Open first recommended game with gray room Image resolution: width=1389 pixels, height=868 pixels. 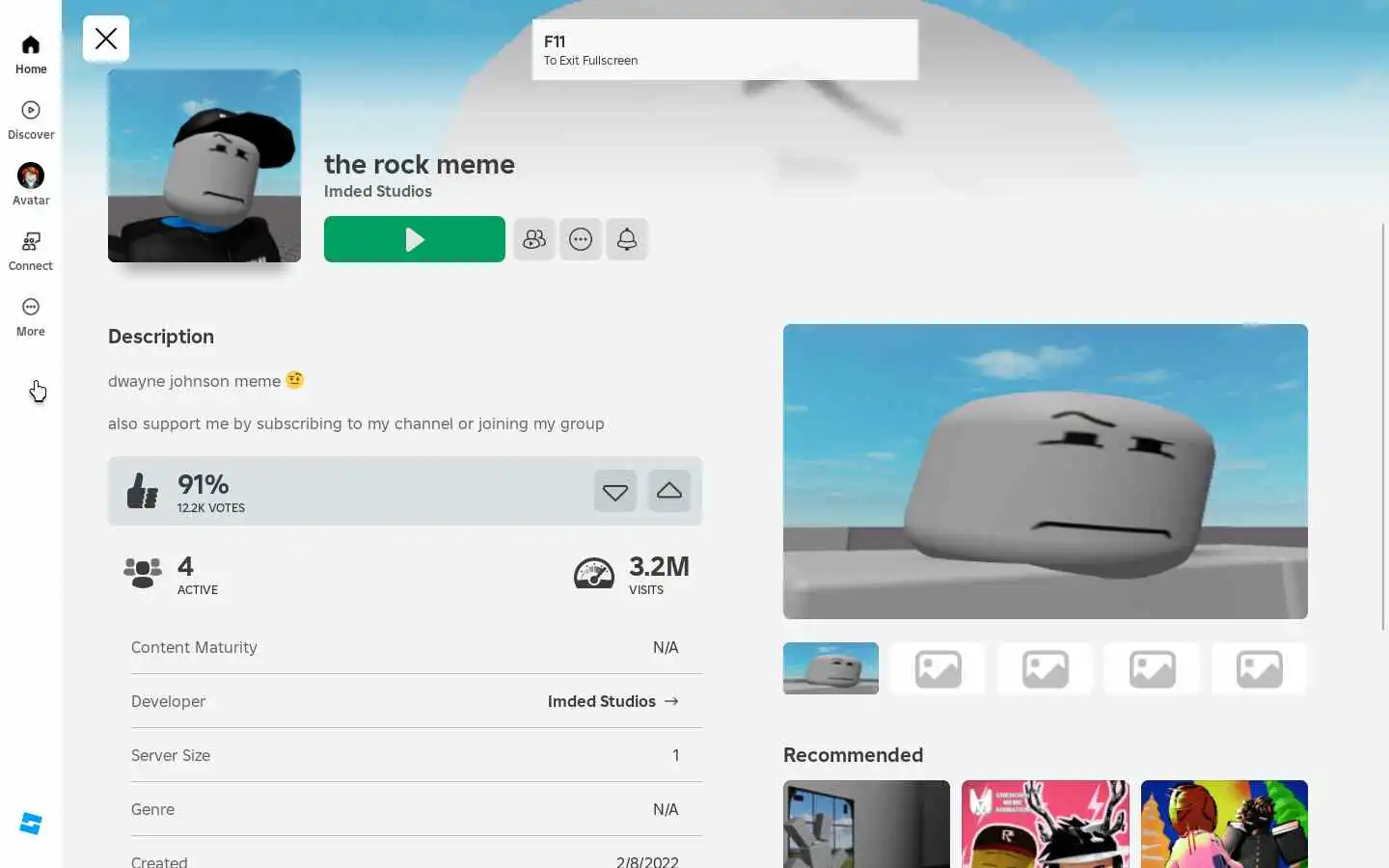click(x=866, y=824)
